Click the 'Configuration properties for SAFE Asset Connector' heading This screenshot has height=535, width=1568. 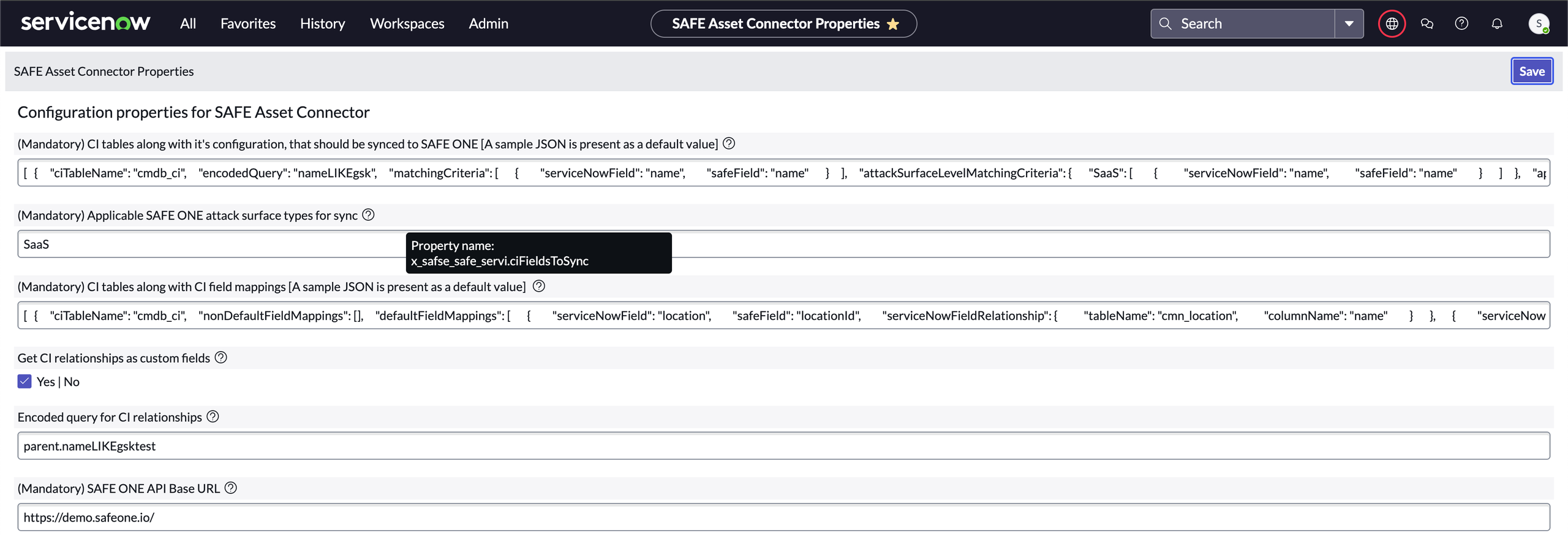(x=194, y=112)
